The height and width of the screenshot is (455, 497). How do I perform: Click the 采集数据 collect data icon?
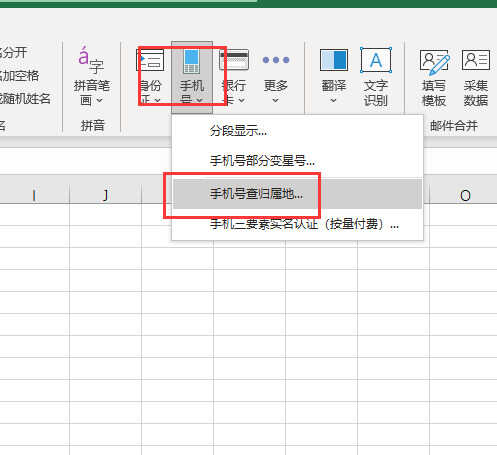[x=476, y=60]
